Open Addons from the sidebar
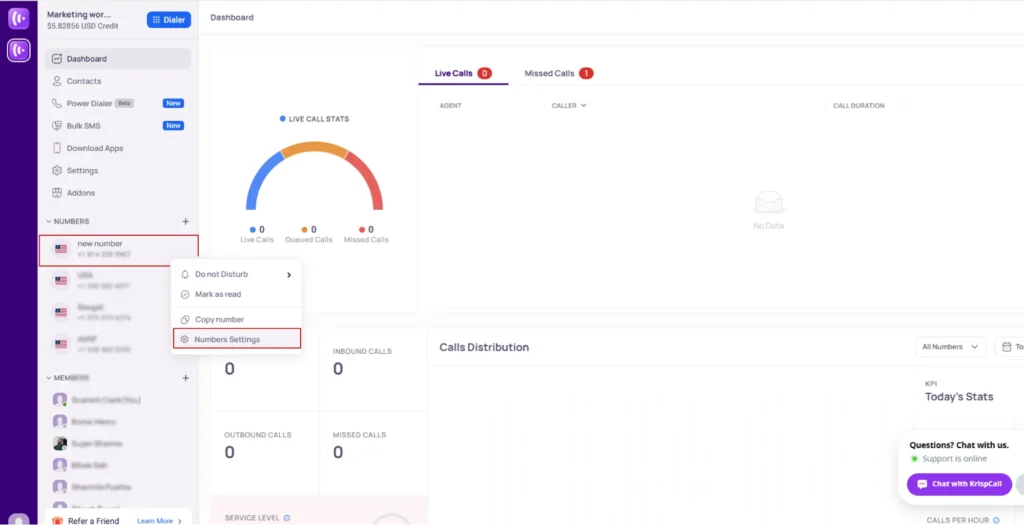Viewport: 1024px width, 525px height. pyautogui.click(x=118, y=193)
